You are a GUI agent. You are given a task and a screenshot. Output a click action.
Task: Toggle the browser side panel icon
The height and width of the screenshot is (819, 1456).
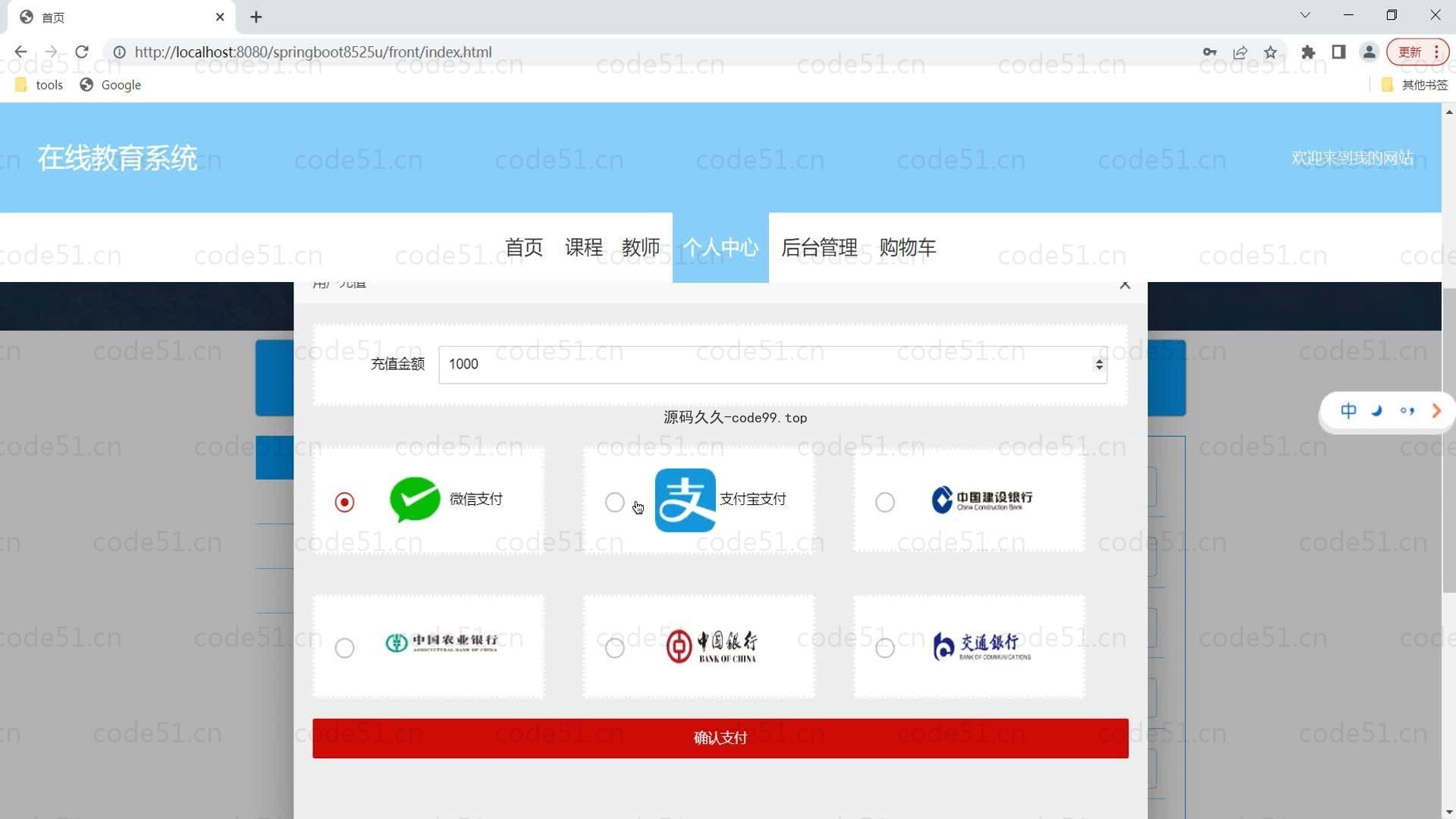tap(1338, 52)
